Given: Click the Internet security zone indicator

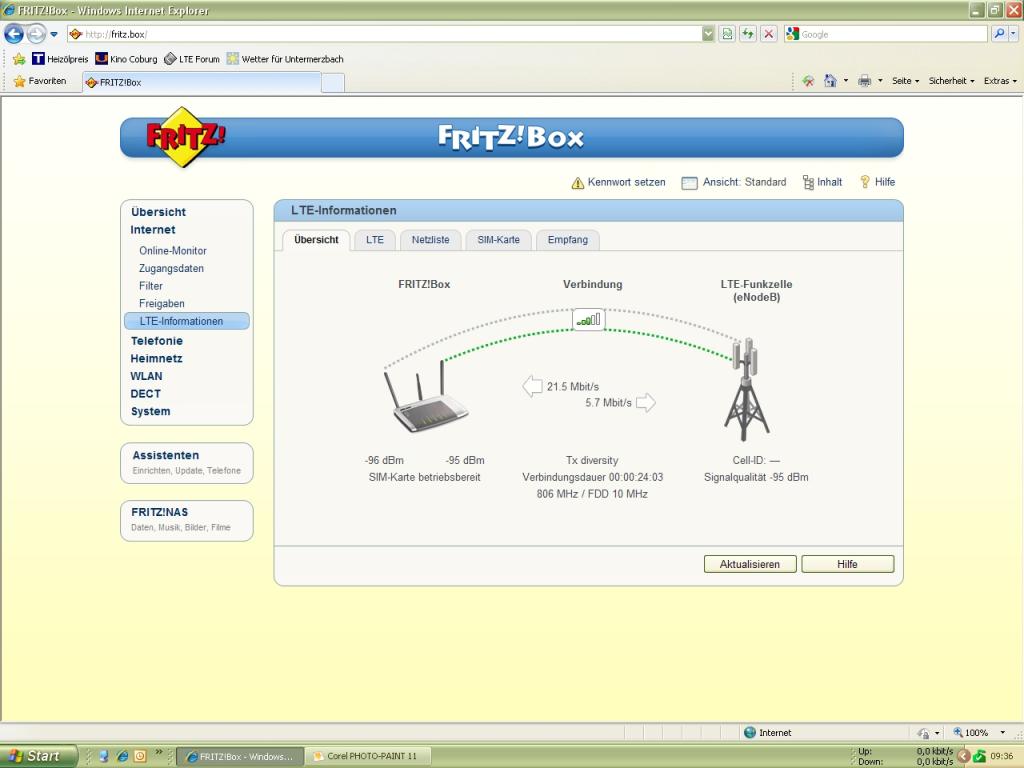Looking at the screenshot, I should tap(768, 733).
